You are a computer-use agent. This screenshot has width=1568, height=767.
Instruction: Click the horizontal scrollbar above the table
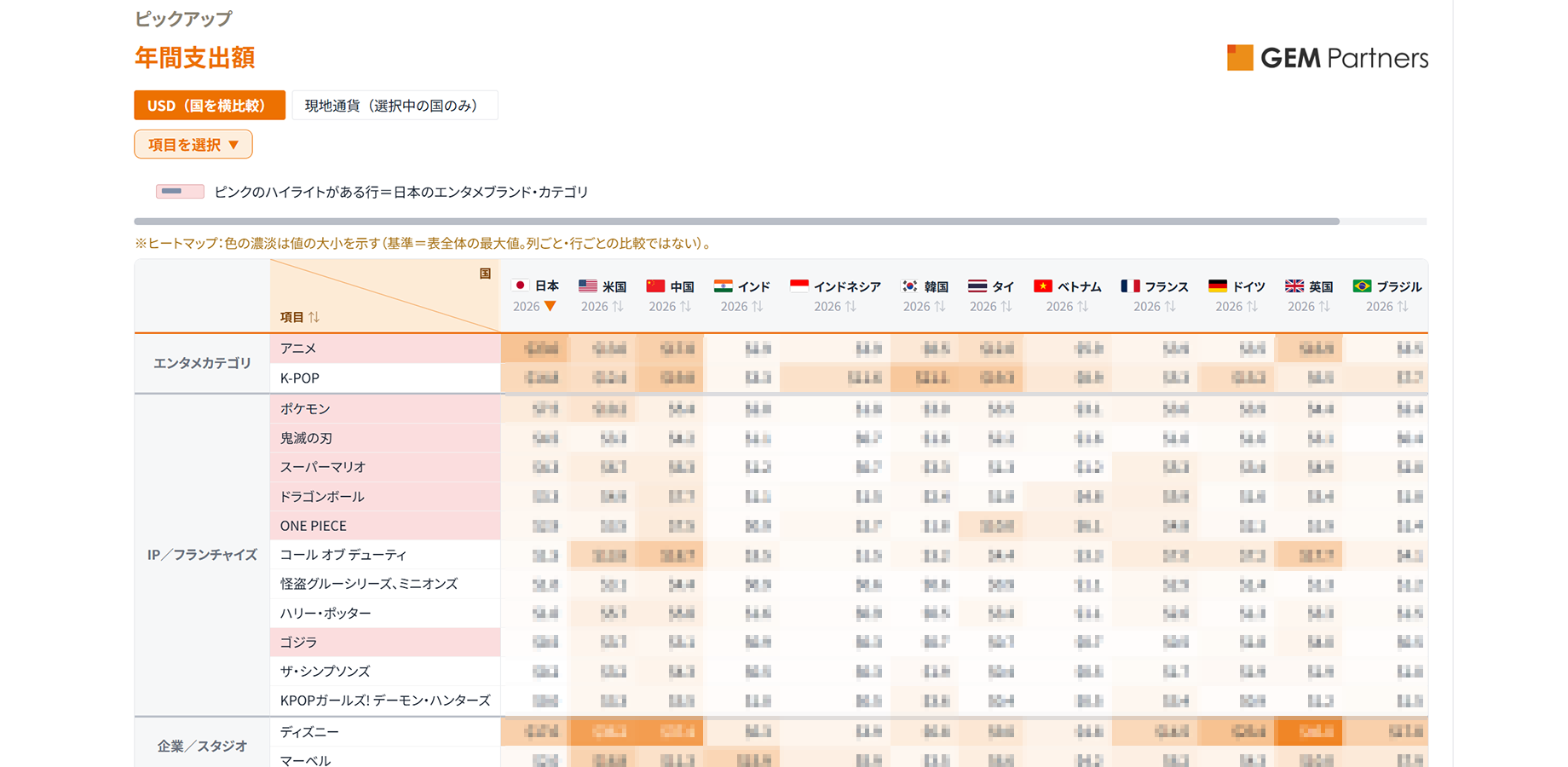click(x=736, y=222)
